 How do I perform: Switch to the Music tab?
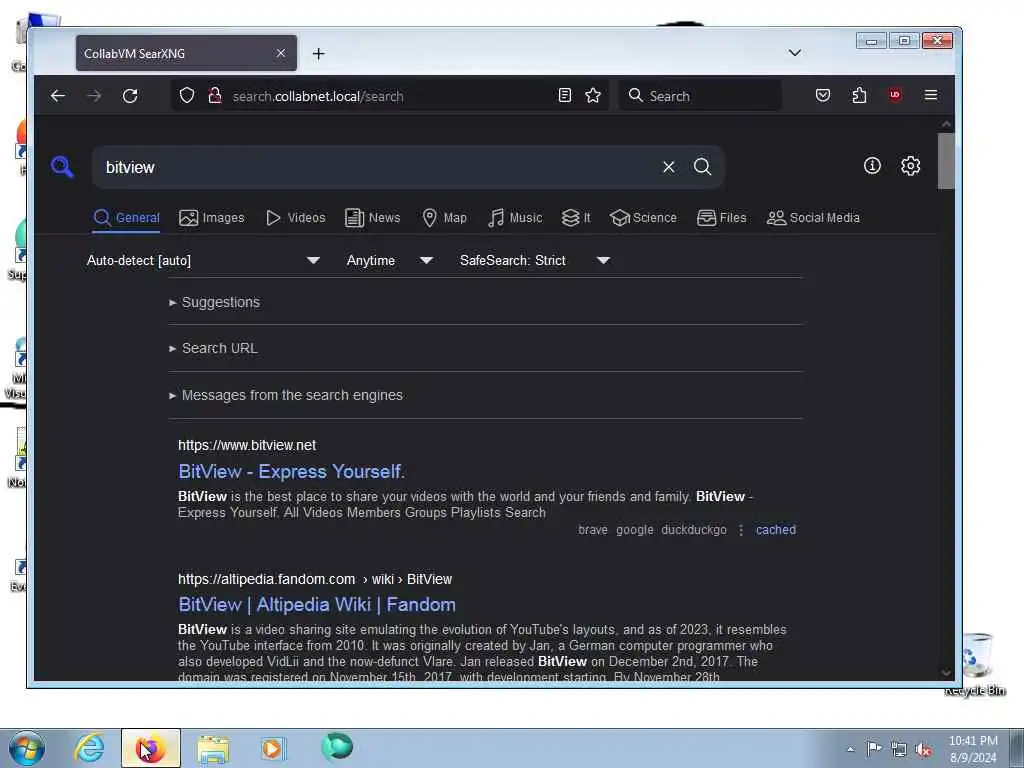pyautogui.click(x=515, y=217)
